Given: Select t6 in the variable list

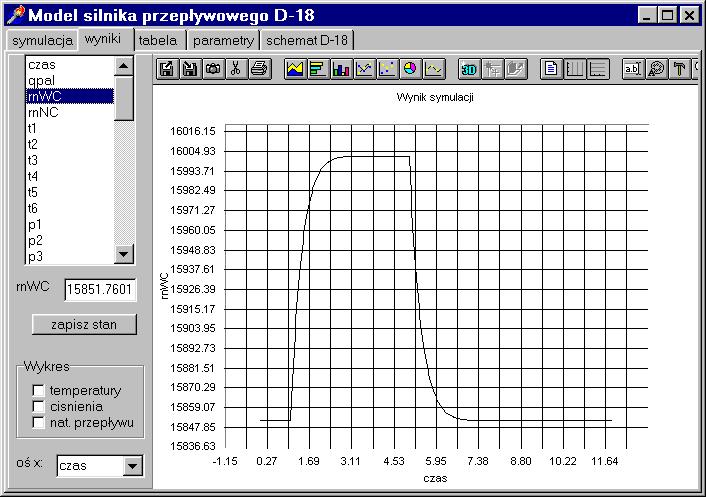Looking at the screenshot, I should pos(70,208).
